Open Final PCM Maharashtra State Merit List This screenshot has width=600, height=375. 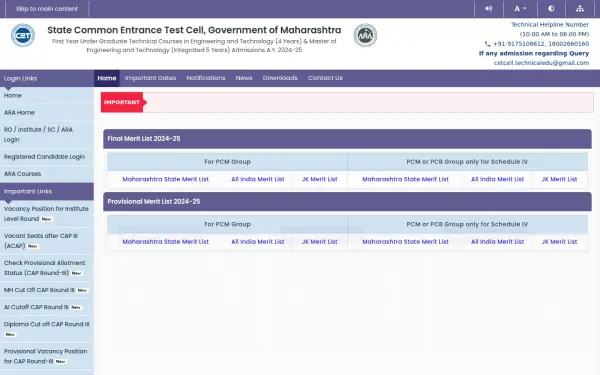tap(166, 179)
